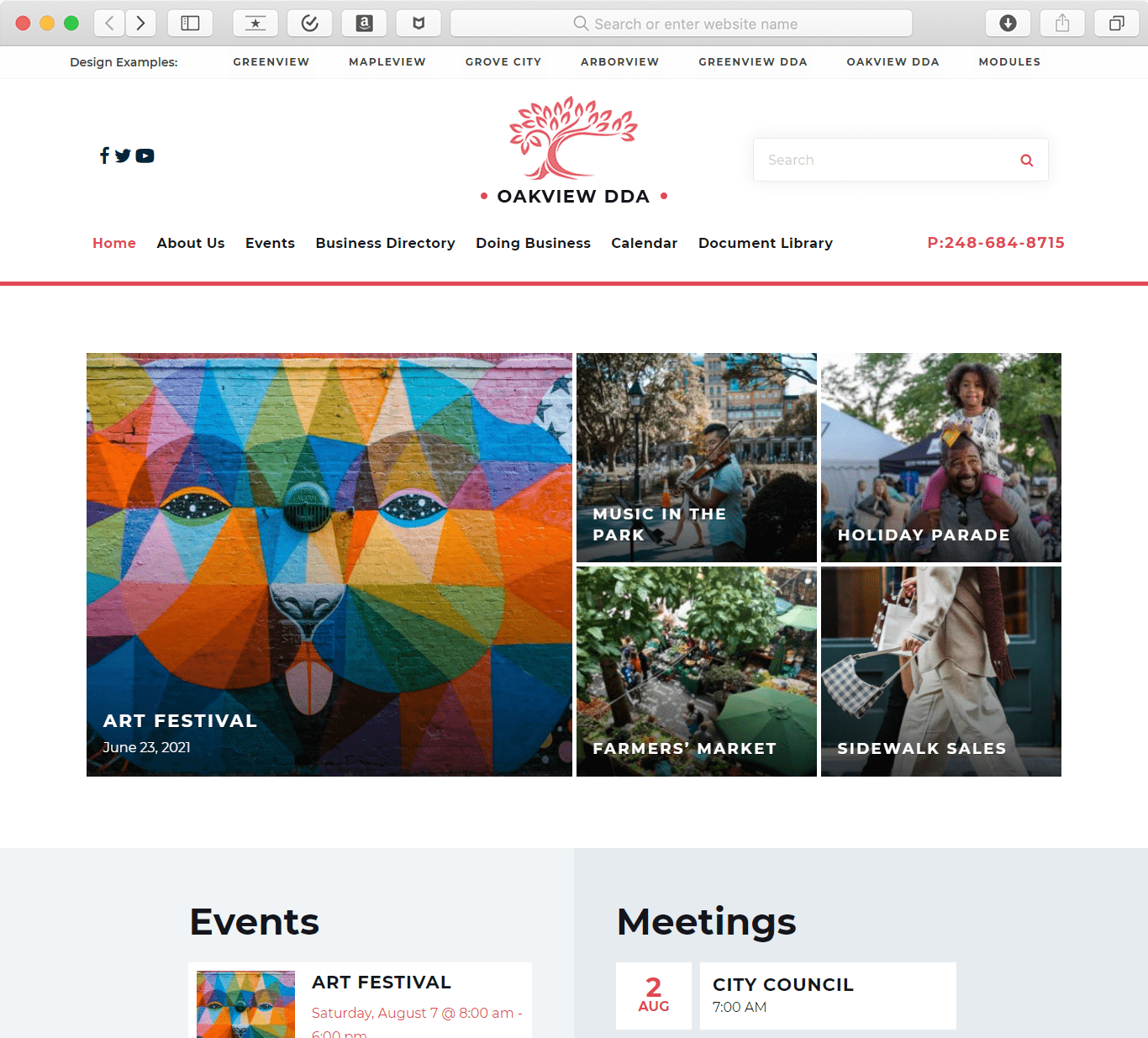The width and height of the screenshot is (1148, 1038).
Task: Click the June 23, 2021 date text
Action: (147, 747)
